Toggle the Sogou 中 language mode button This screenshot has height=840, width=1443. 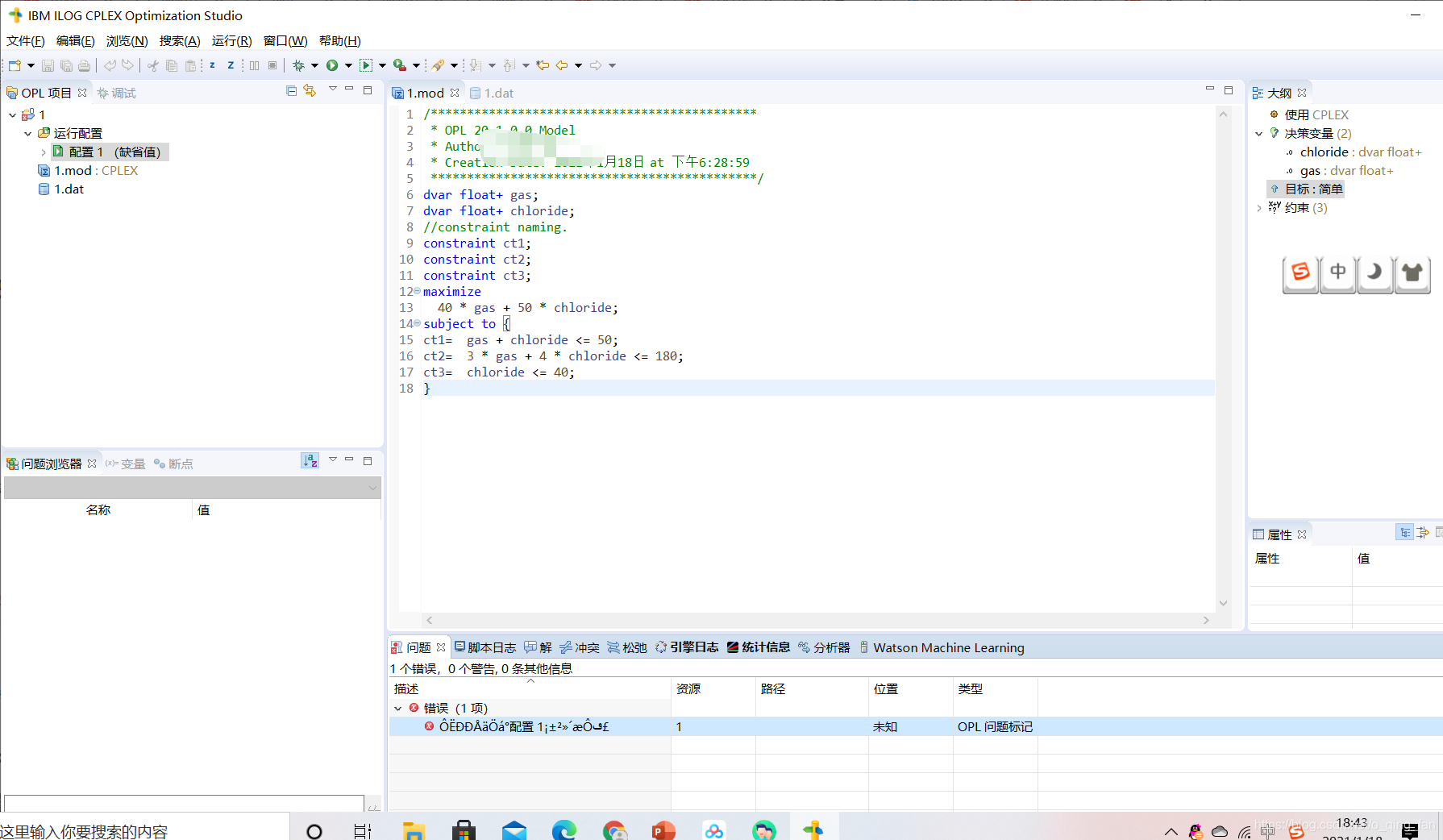click(1337, 273)
